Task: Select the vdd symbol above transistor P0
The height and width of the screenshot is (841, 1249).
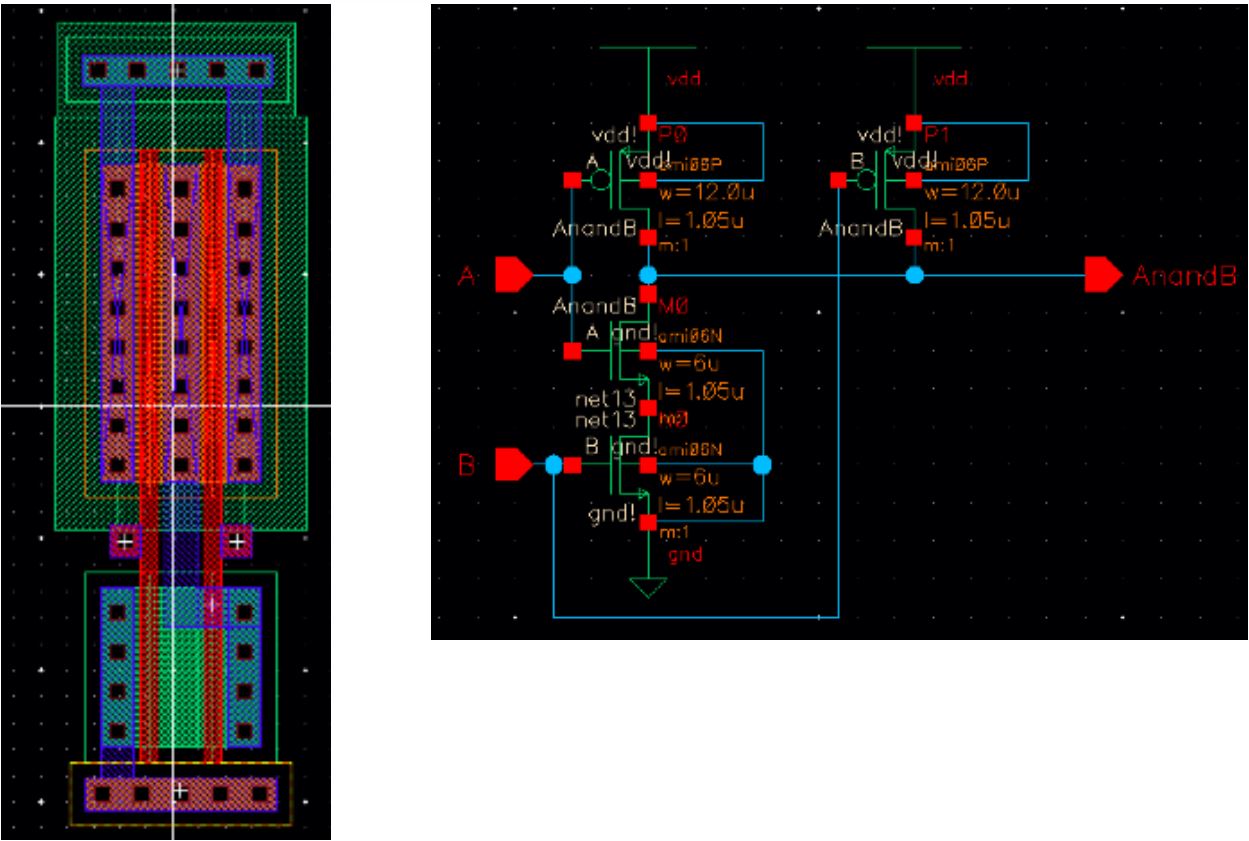Action: (647, 47)
